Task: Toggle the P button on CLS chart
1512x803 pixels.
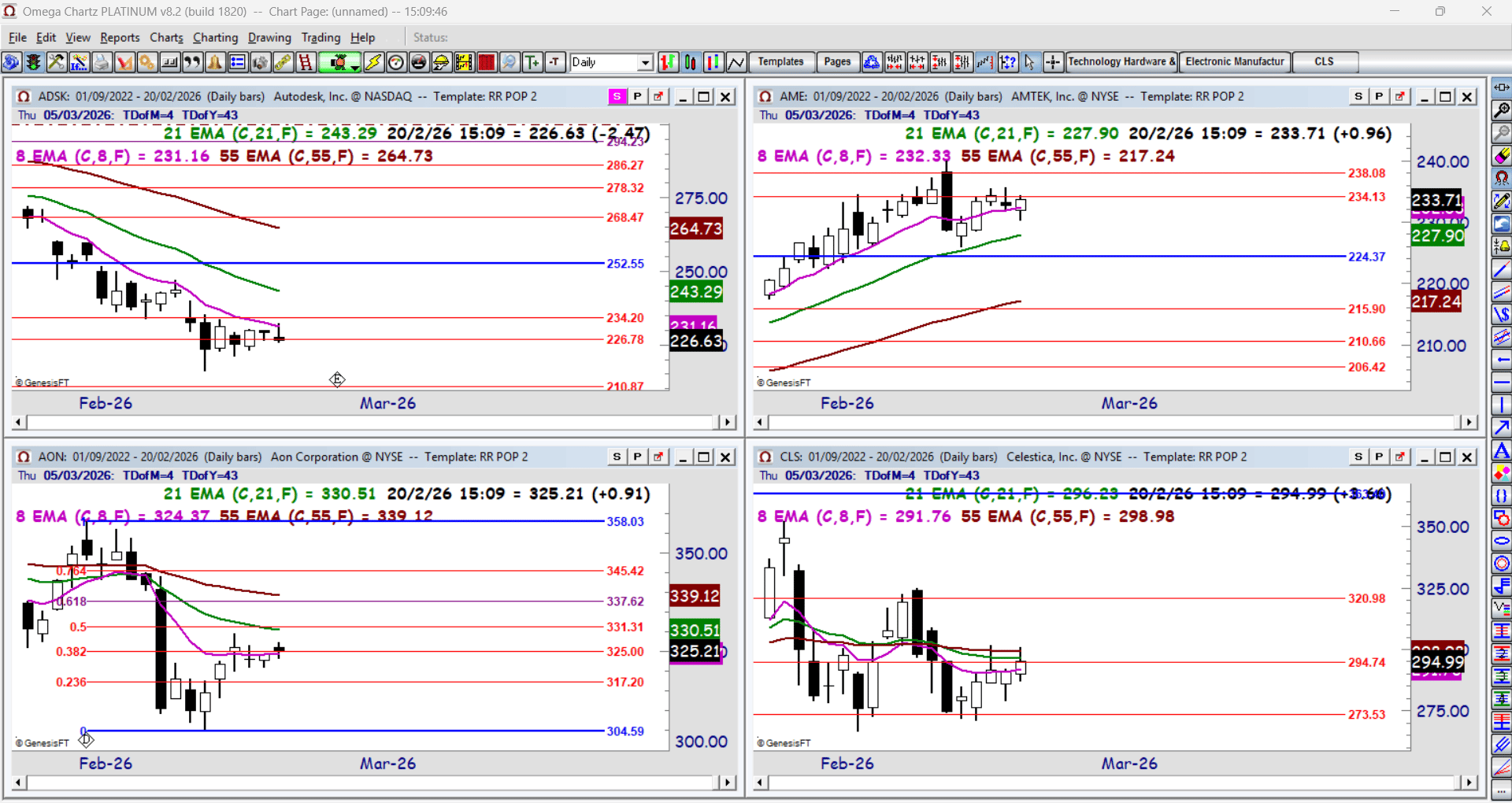Action: coord(1379,457)
